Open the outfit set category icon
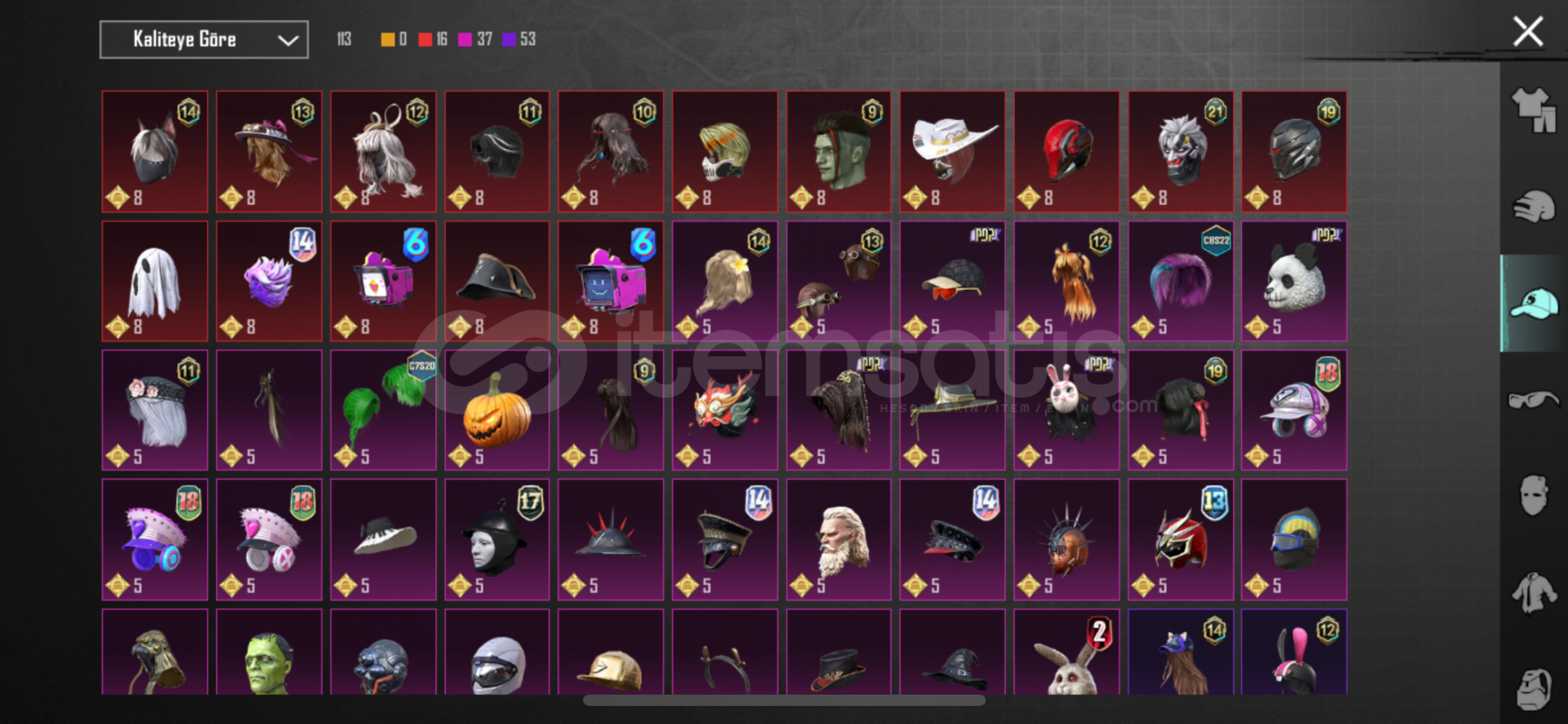1568x724 pixels. tap(1534, 110)
